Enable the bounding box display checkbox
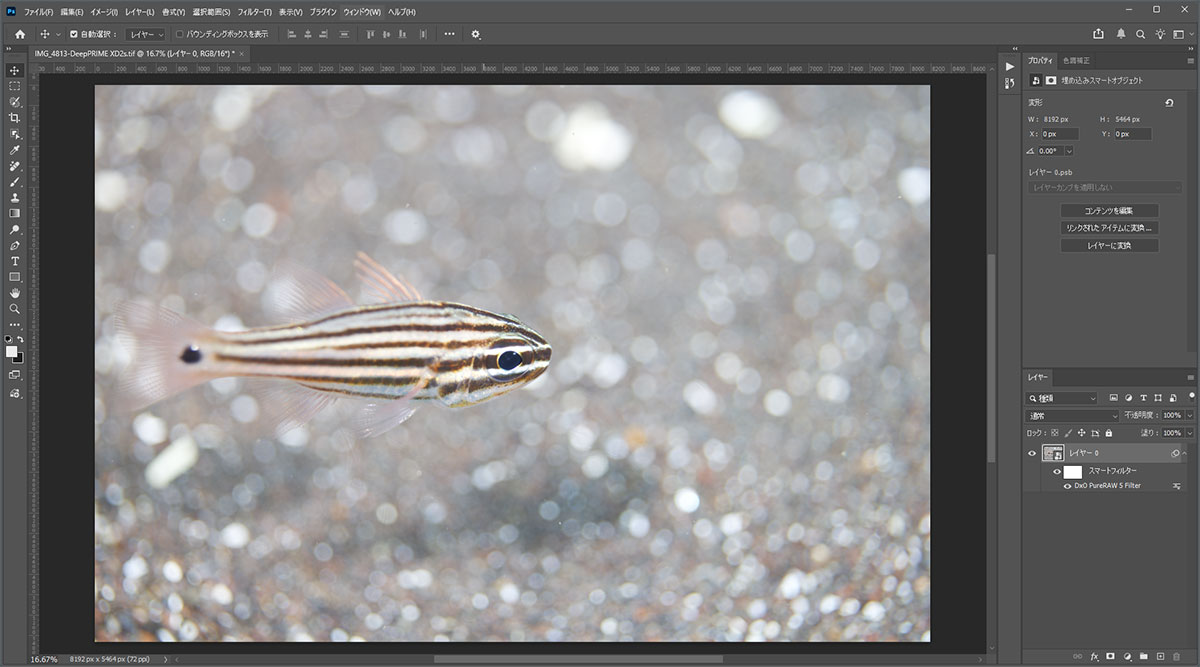1200x667 pixels. click(x=177, y=33)
